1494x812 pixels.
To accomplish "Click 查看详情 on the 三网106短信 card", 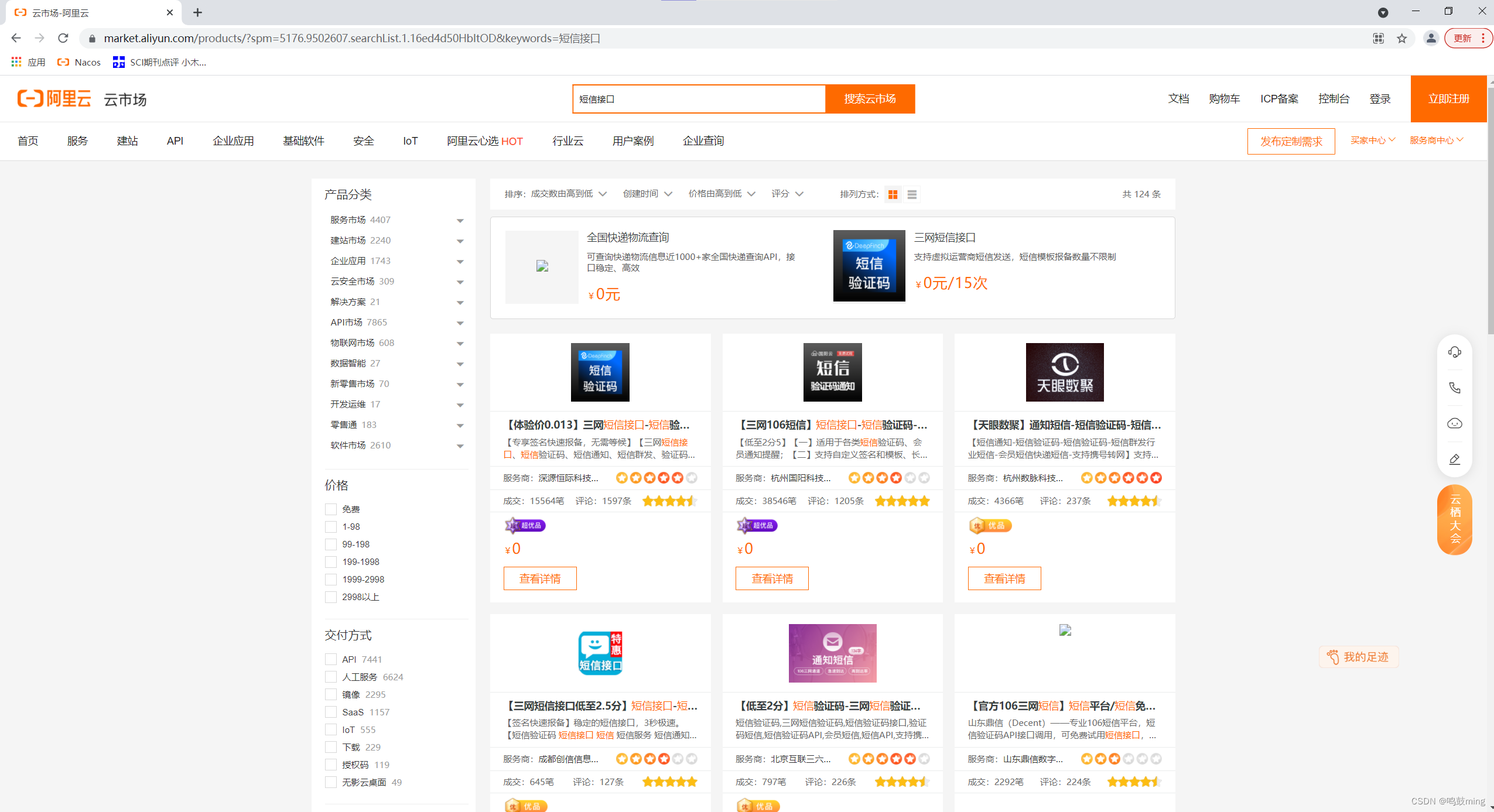I will 772,578.
